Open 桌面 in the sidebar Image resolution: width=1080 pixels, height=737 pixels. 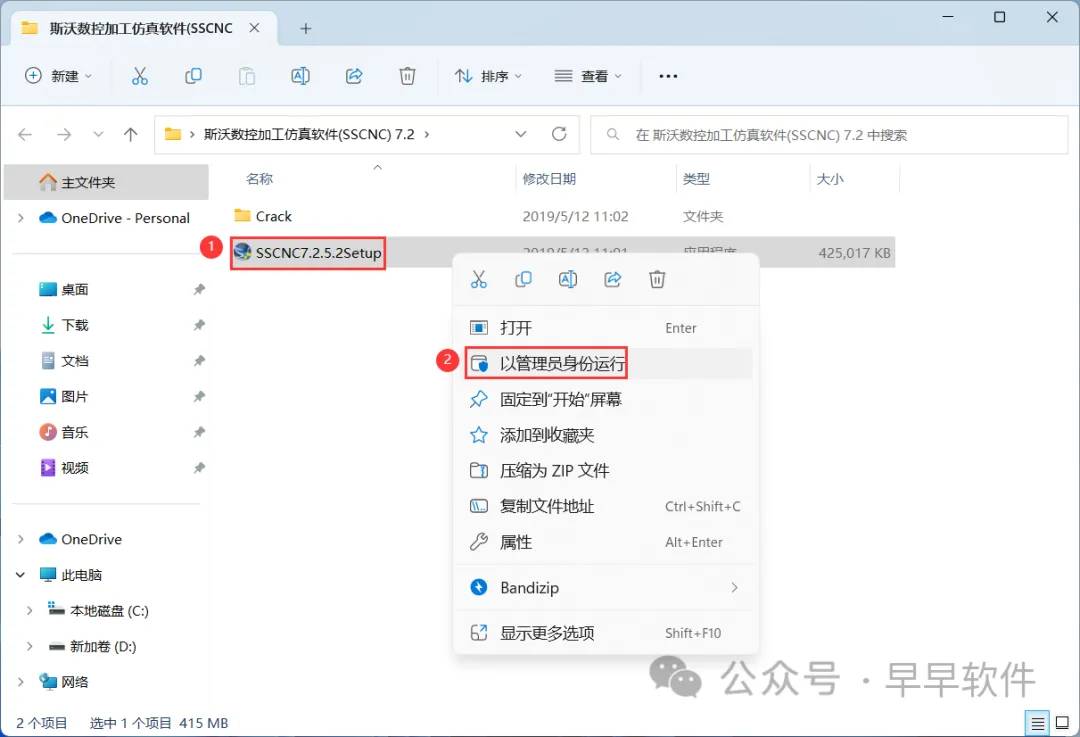click(x=74, y=289)
